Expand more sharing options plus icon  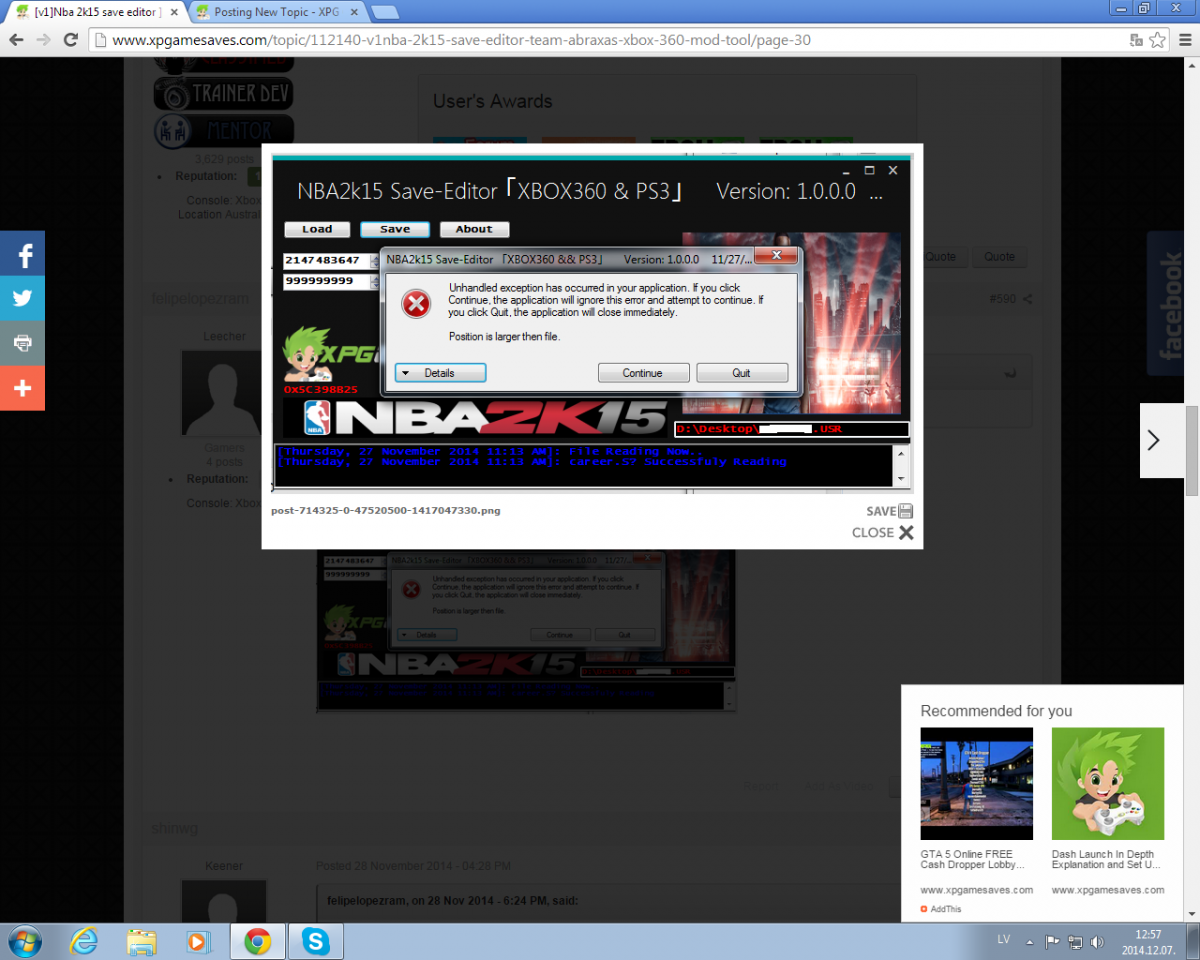coord(22,388)
